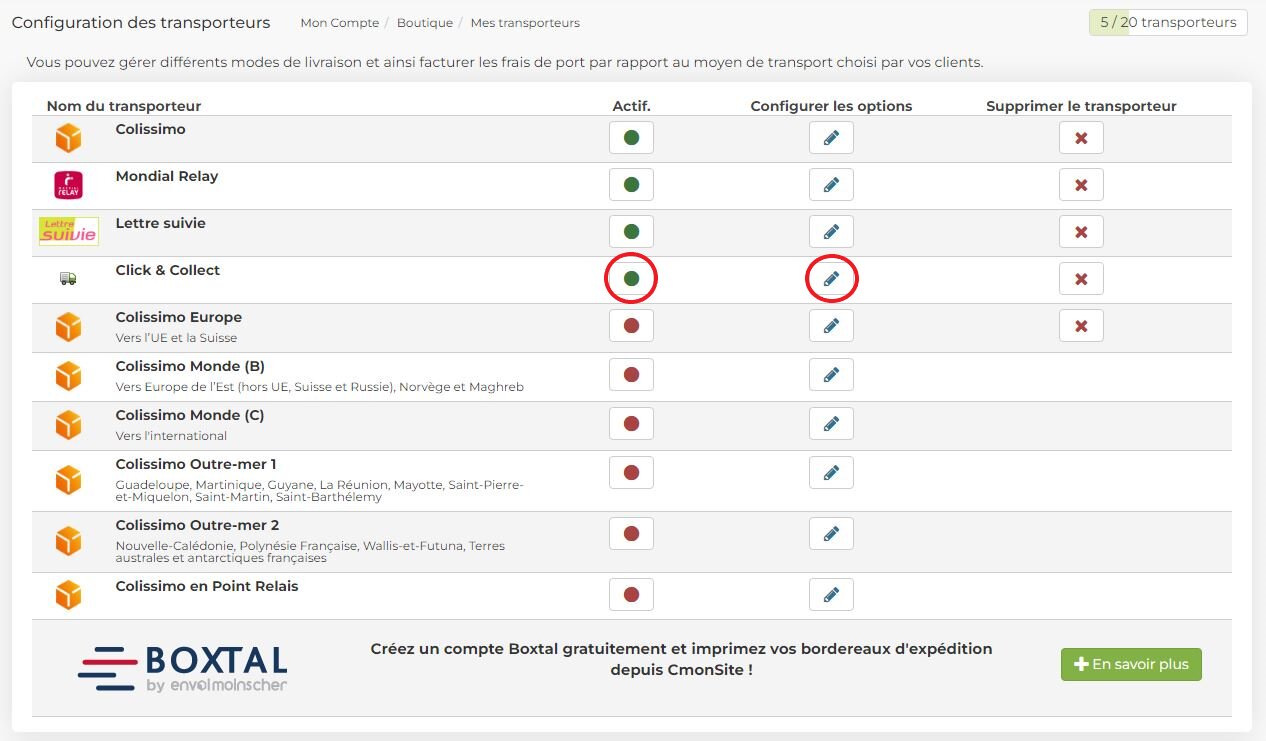Configure Click & Collect options pencil

coord(831,279)
